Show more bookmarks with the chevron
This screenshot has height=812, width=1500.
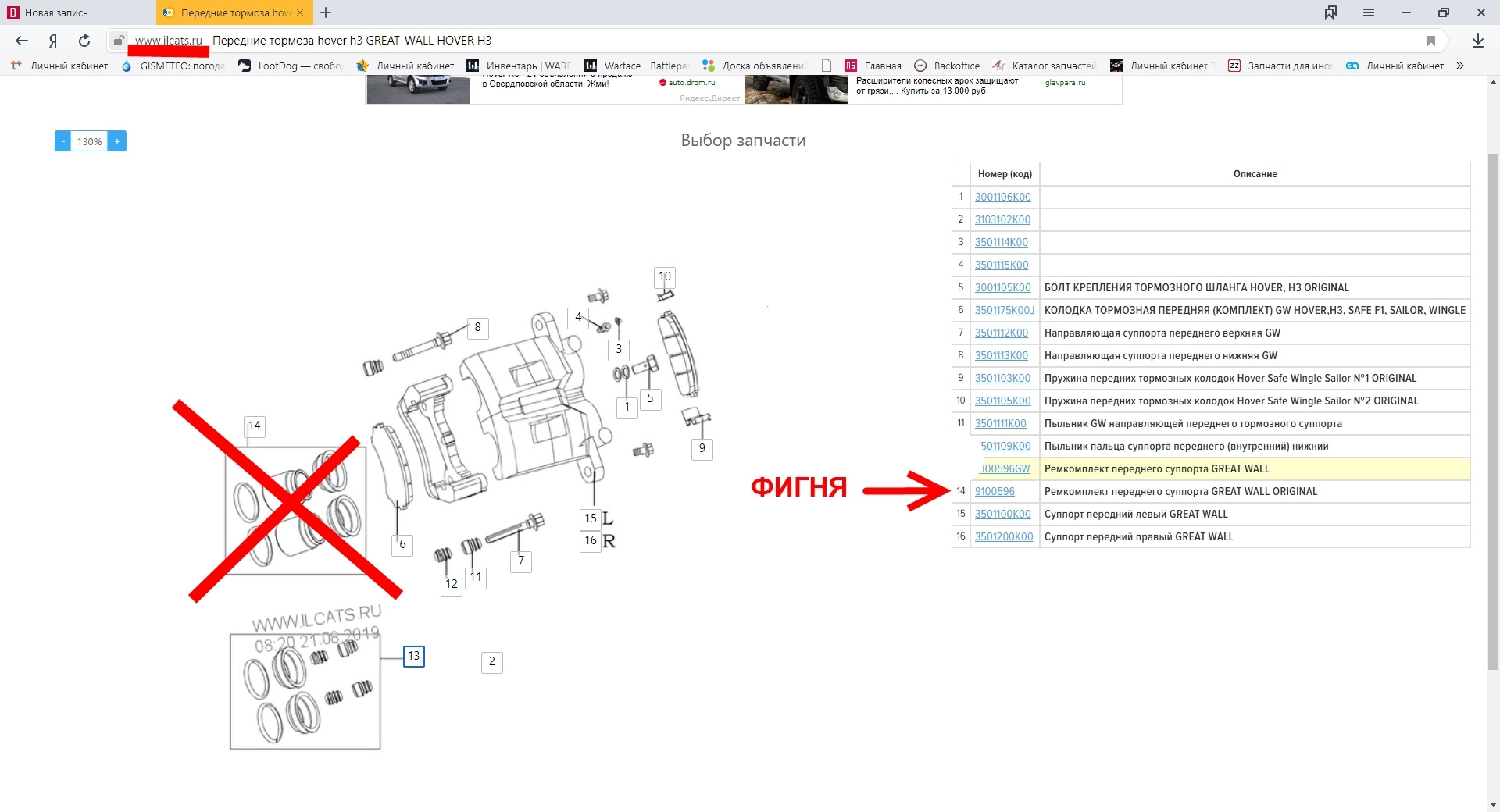(x=1460, y=66)
